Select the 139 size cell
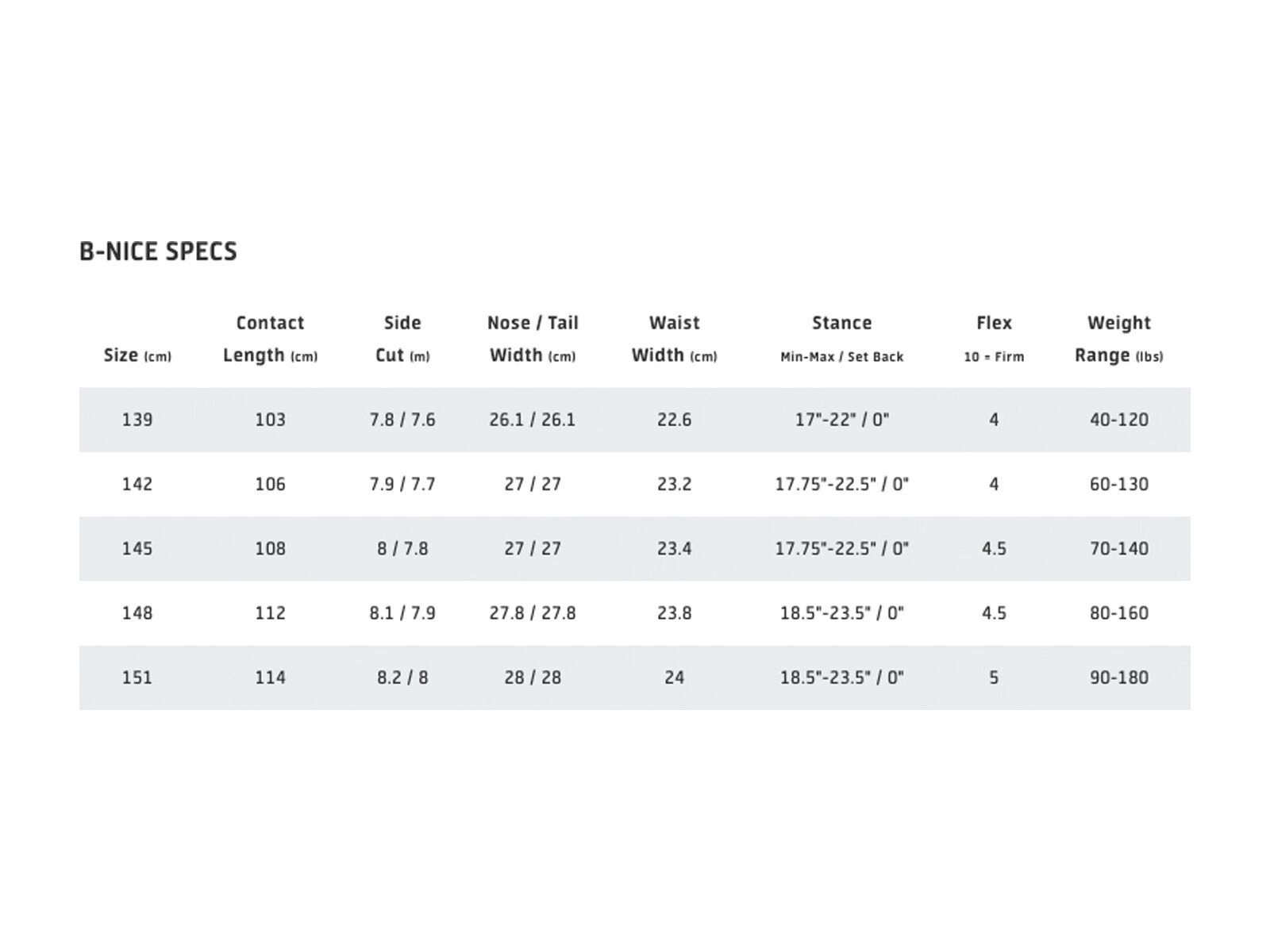 137,420
